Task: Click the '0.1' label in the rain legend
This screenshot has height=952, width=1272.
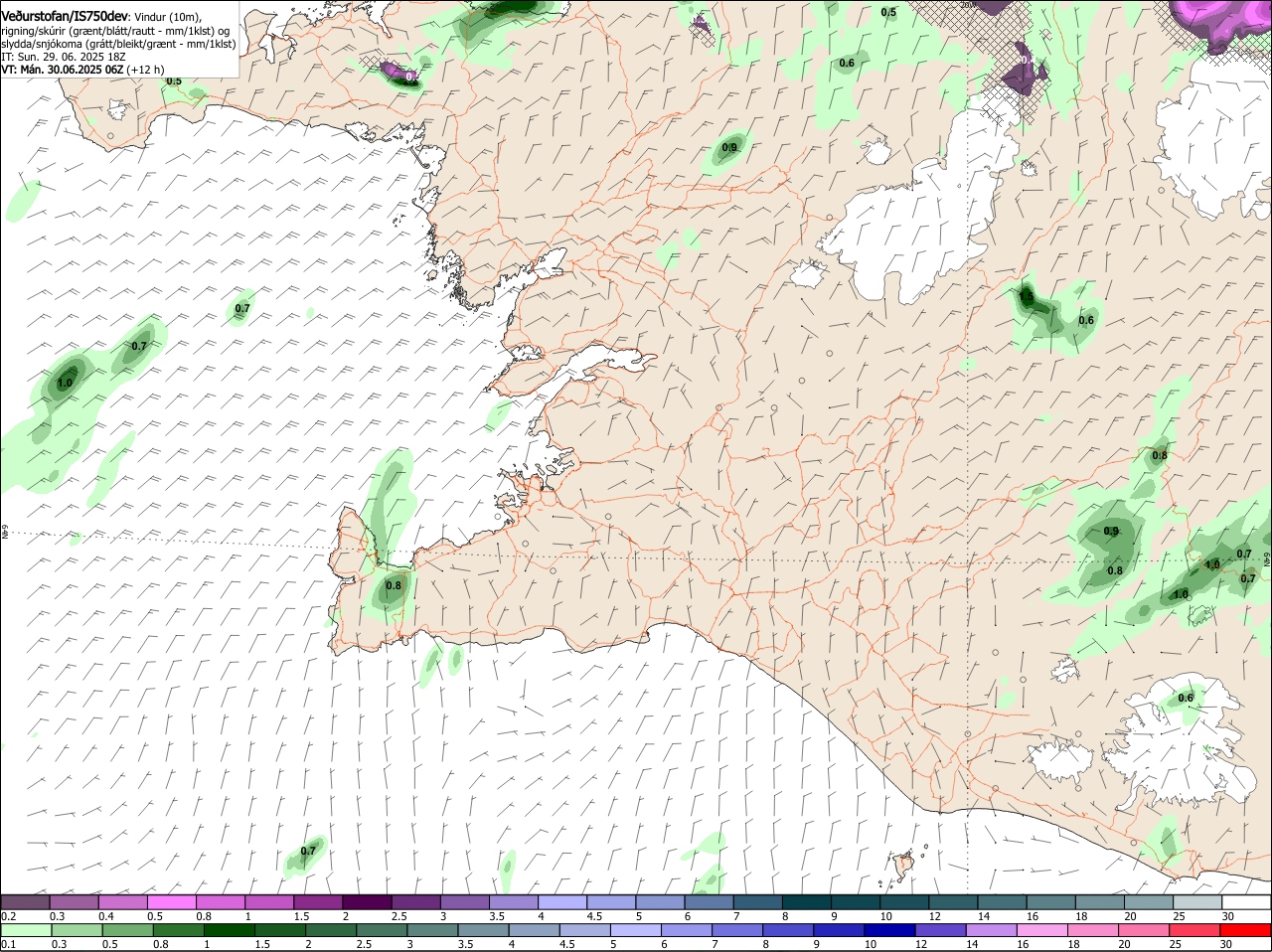Action: (8, 944)
